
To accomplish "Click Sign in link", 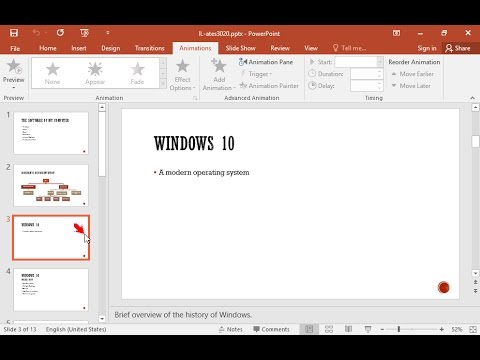I will point(427,48).
